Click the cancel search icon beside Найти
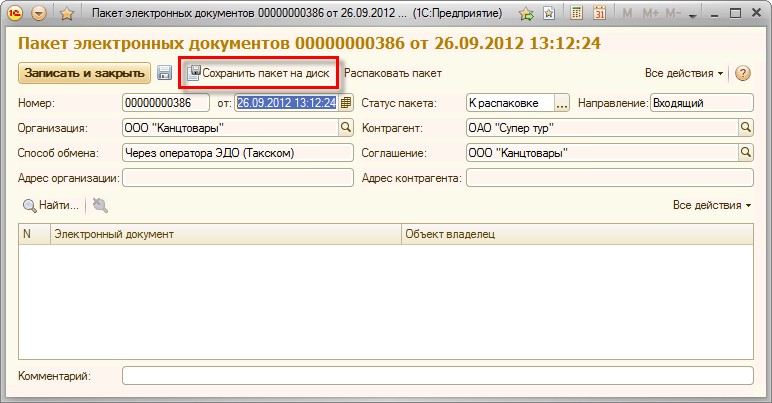The image size is (772, 403). pyautogui.click(x=100, y=205)
